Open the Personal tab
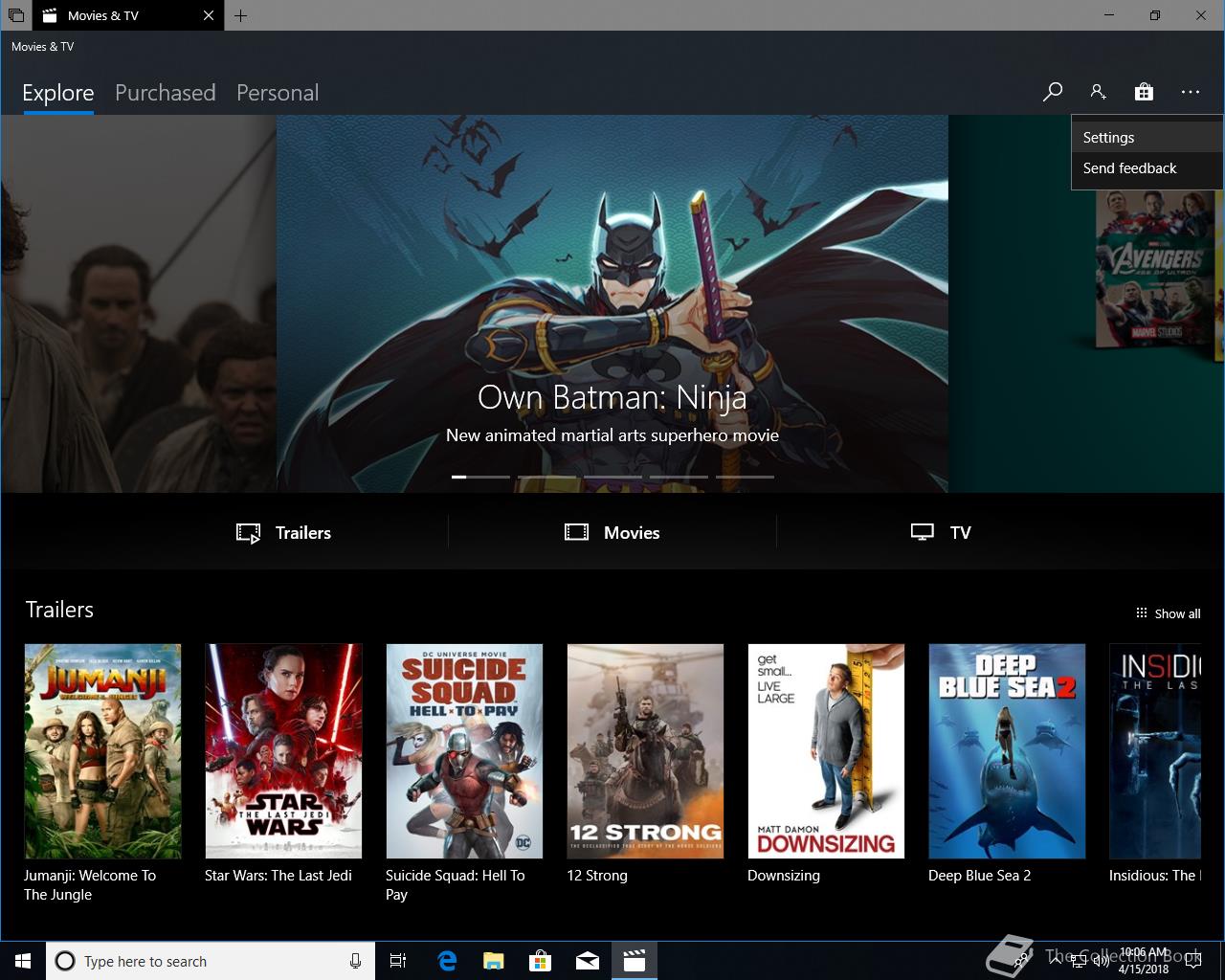The width and height of the screenshot is (1225, 980). (x=278, y=93)
